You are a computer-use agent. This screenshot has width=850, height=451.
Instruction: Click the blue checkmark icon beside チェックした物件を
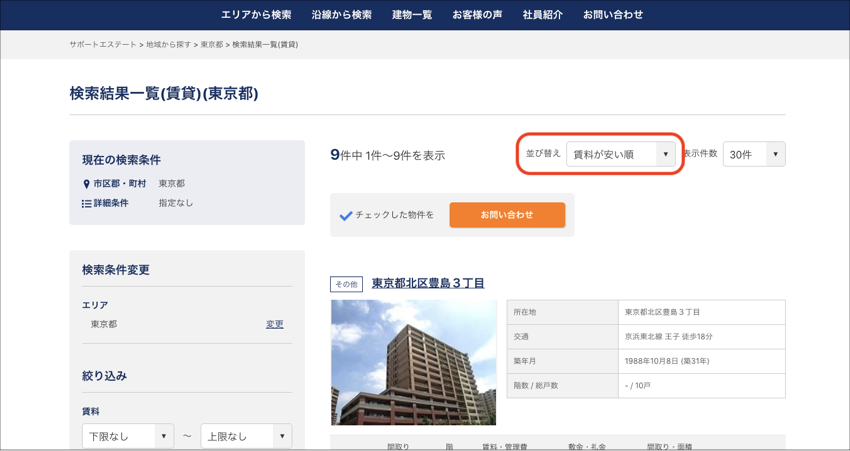346,215
